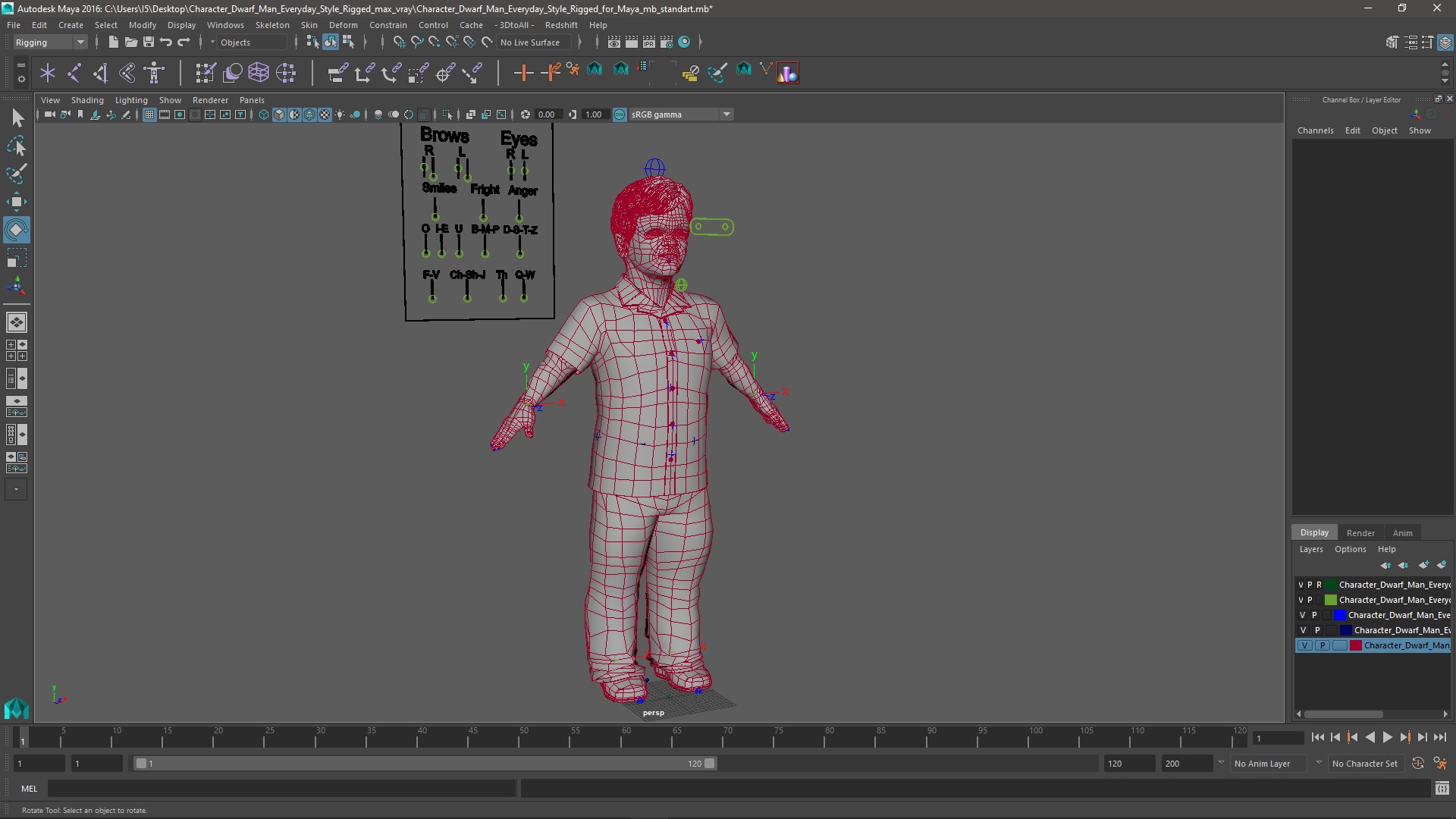
Task: Jump to the start of playback range
Action: (x=1317, y=738)
